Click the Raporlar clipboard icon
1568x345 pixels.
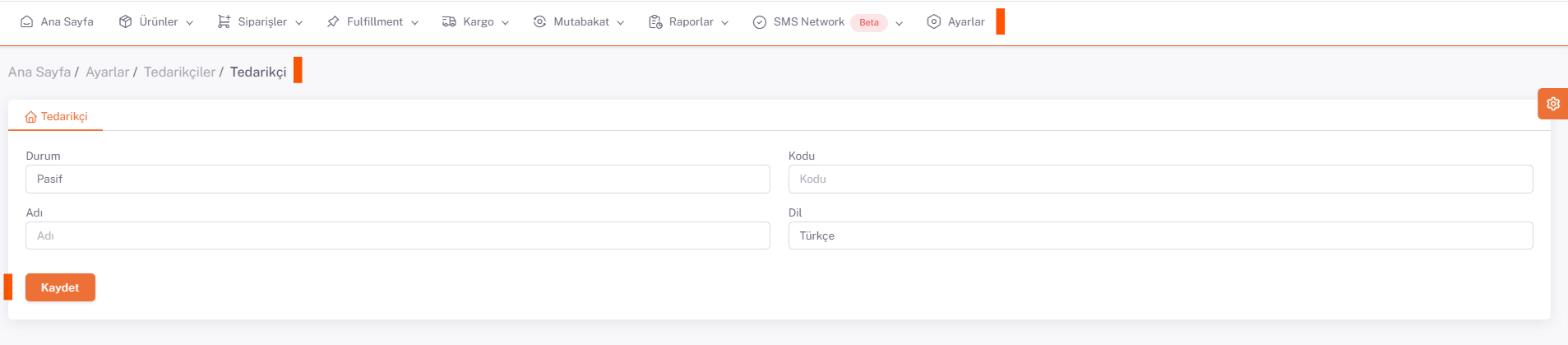pos(655,22)
